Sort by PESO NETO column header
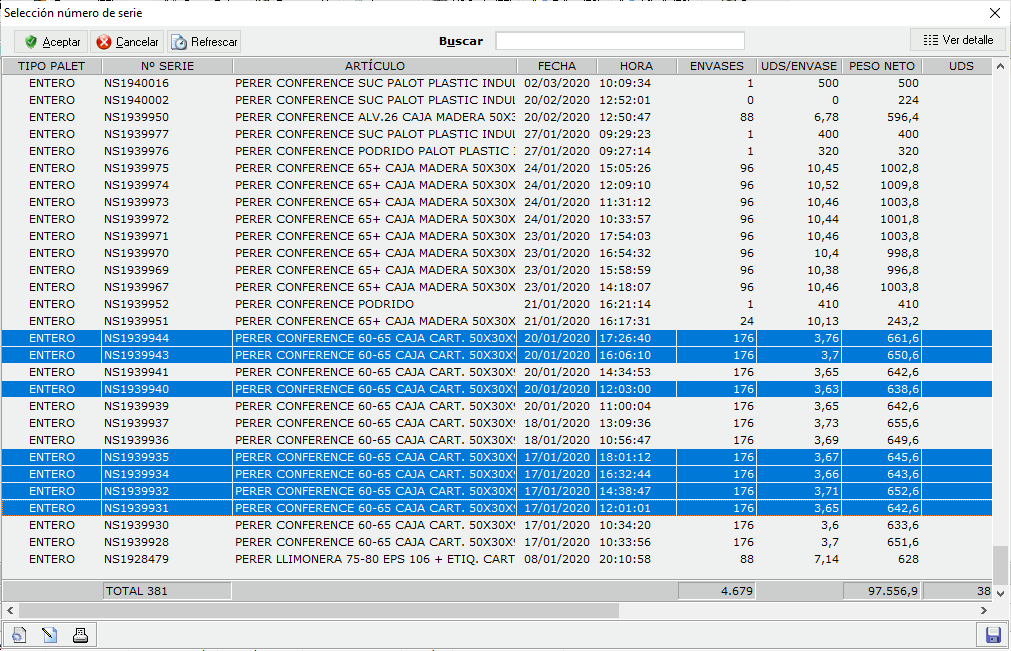Screen dimensions: 1011x651 [881, 66]
